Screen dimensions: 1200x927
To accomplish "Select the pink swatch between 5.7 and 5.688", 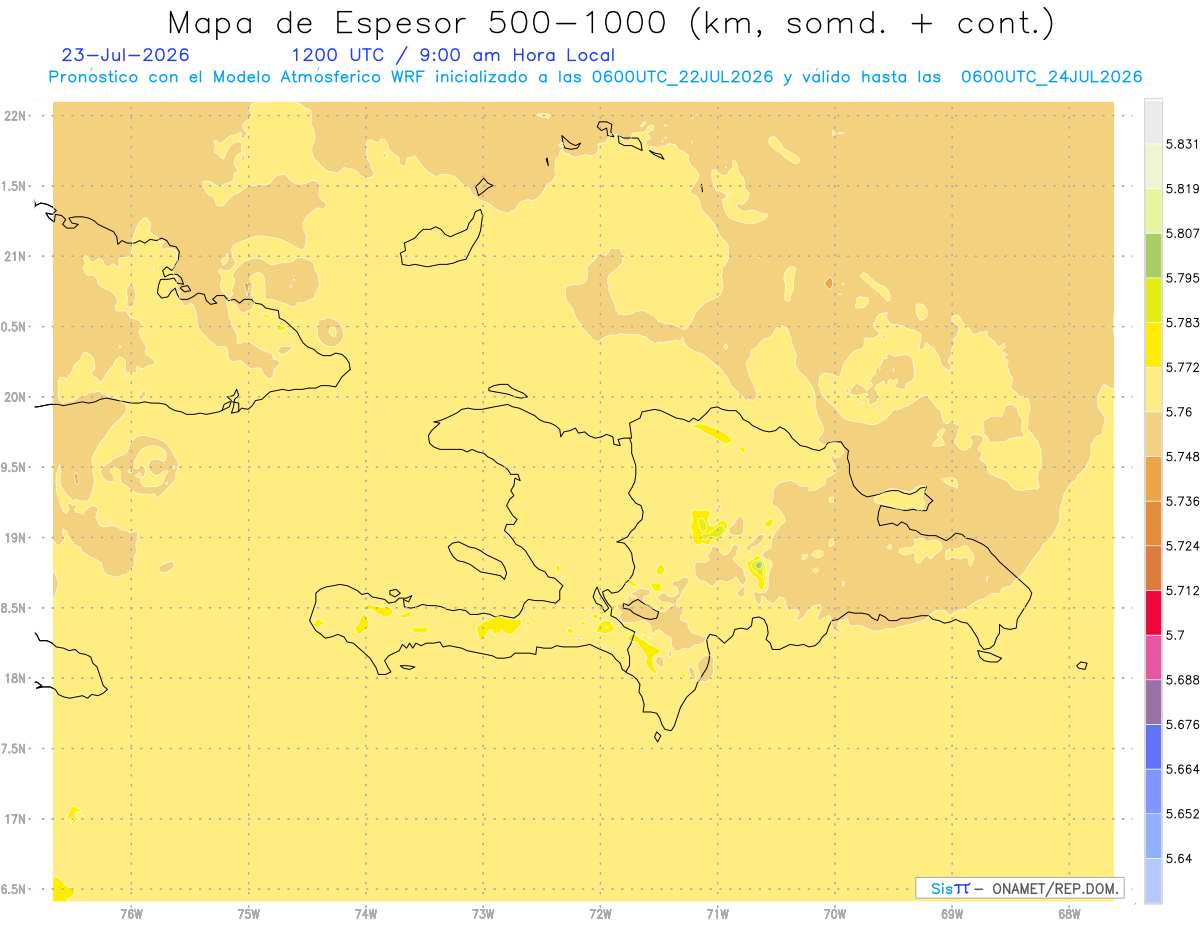I will click(1153, 658).
